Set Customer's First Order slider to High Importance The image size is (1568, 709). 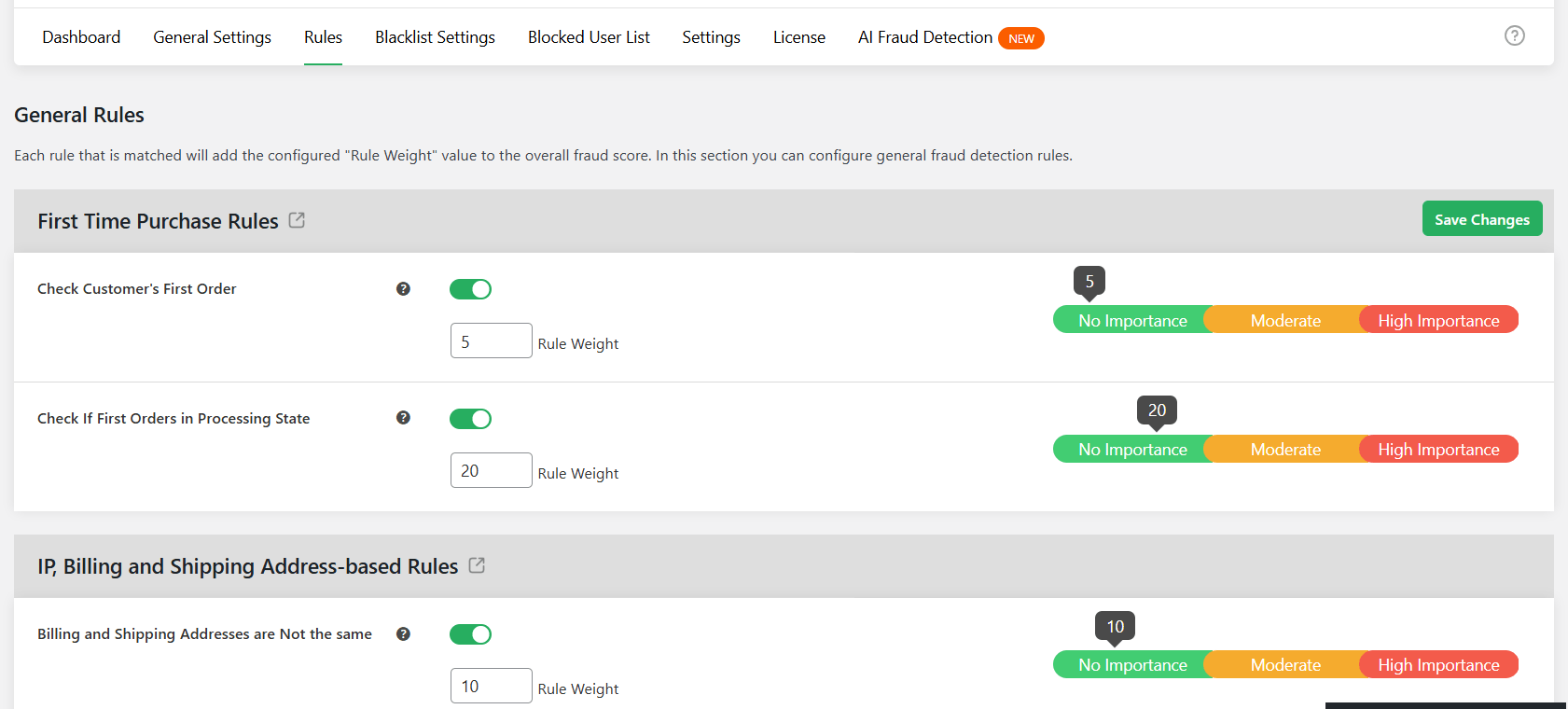(1438, 320)
